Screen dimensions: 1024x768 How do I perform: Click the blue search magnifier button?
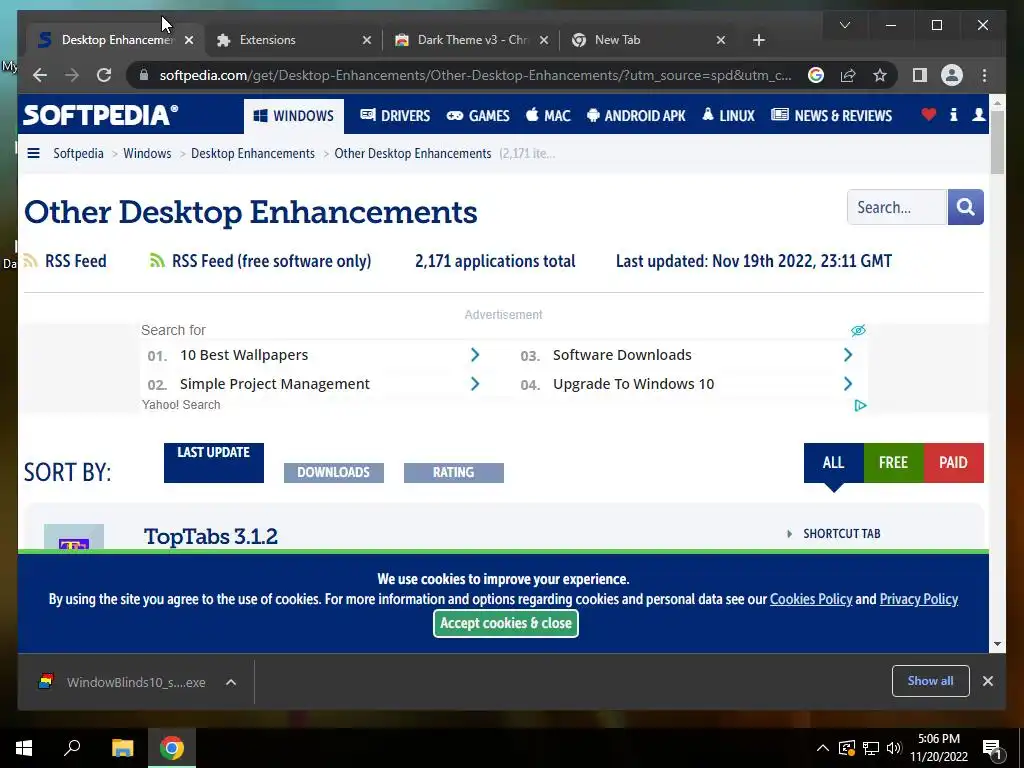coord(965,207)
